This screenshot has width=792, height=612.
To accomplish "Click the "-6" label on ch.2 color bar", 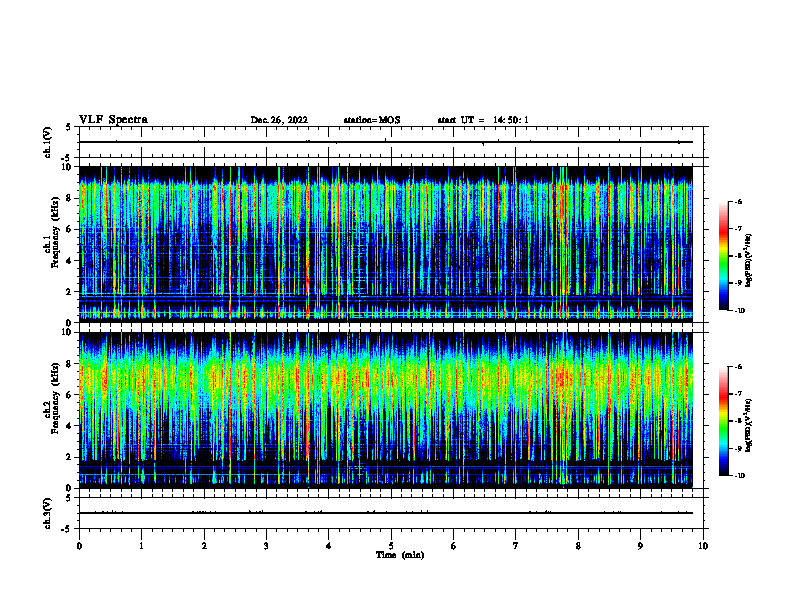I will pyautogui.click(x=739, y=367).
